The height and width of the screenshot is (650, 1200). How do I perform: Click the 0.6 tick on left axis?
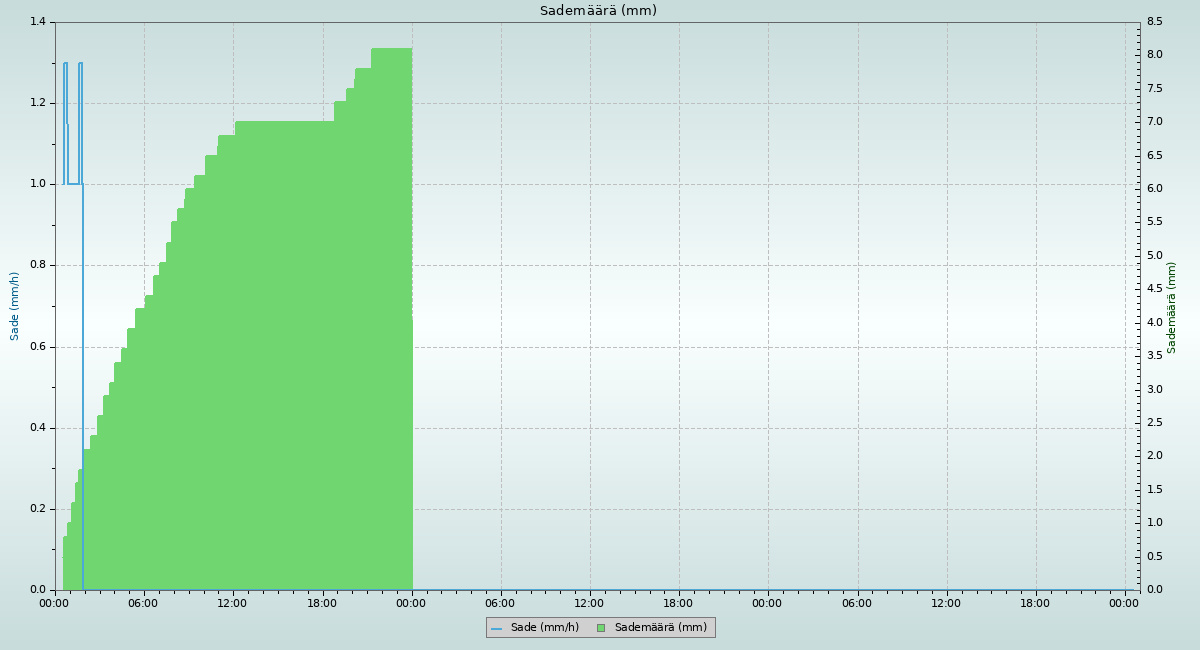[40, 347]
